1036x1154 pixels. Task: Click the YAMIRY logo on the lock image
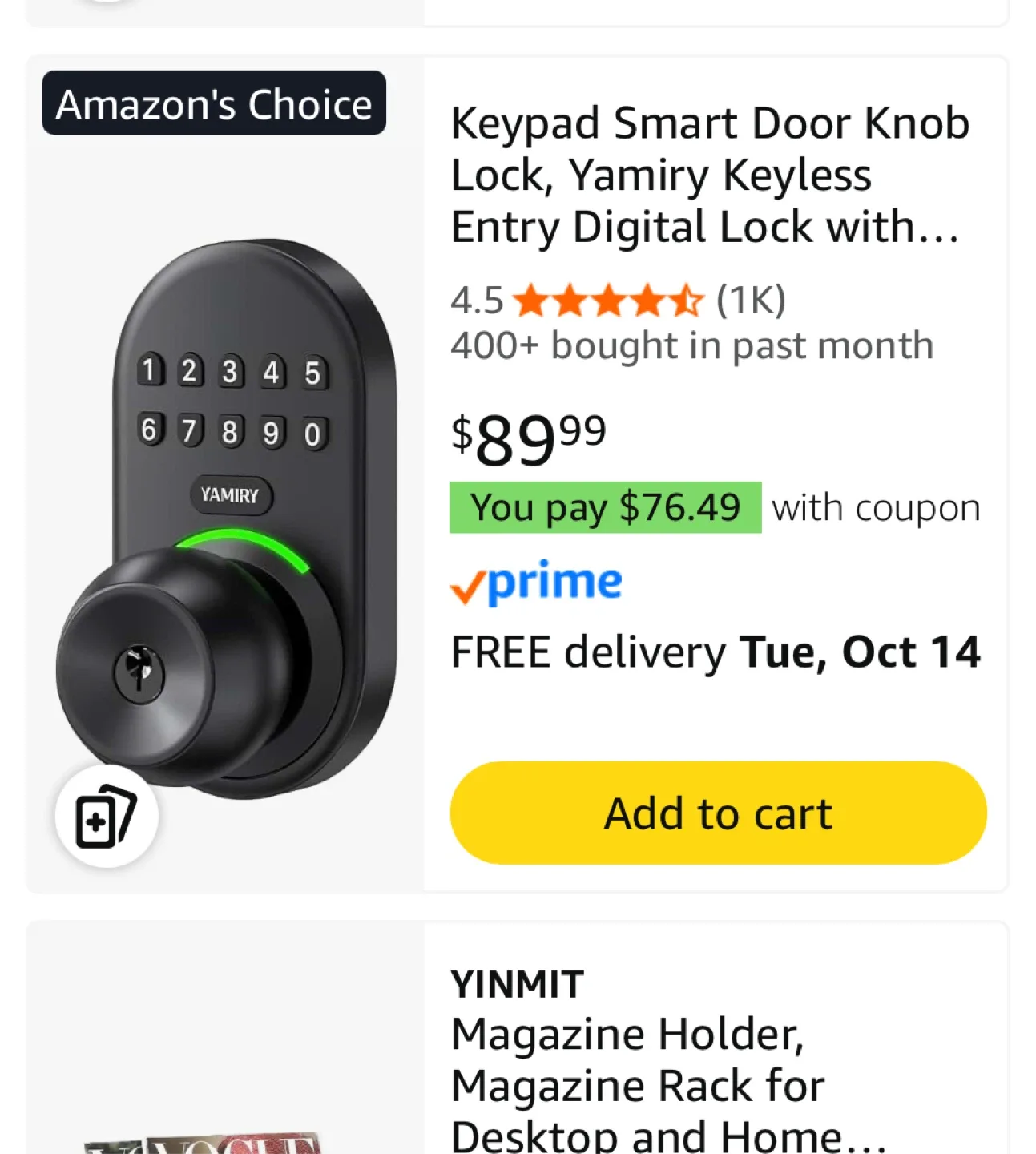click(x=230, y=495)
